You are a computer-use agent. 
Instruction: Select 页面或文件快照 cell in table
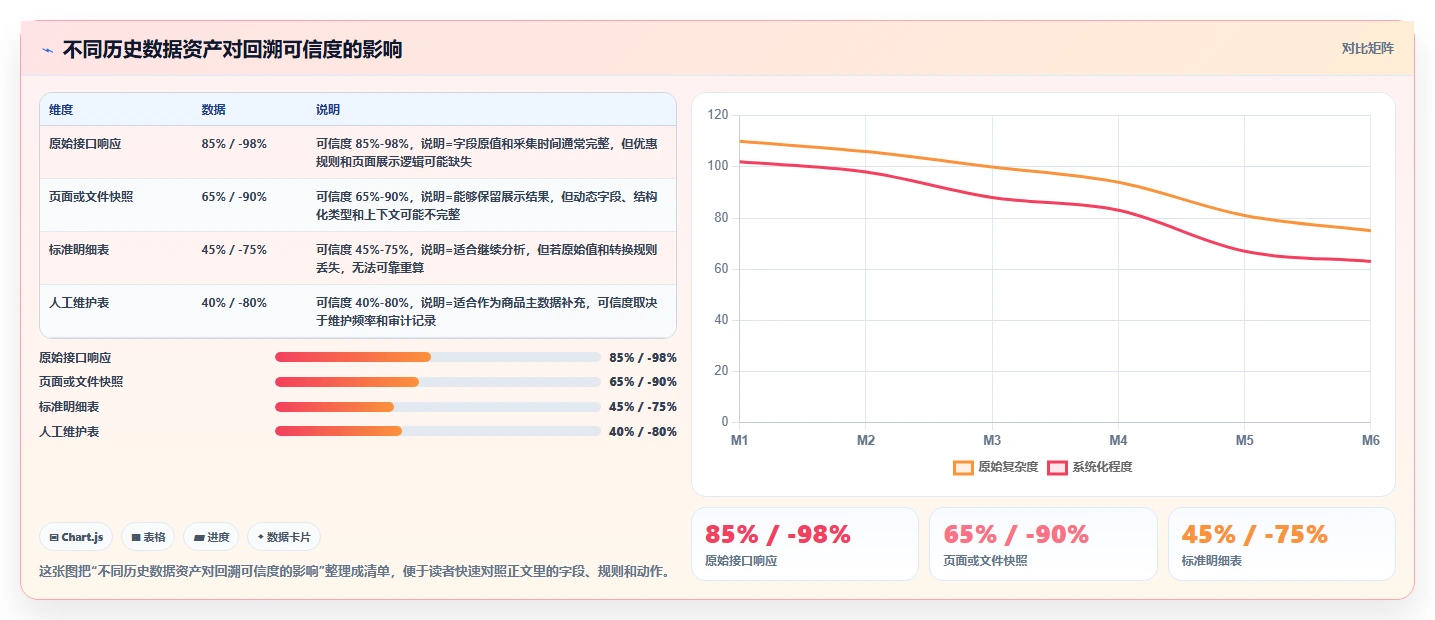click(91, 196)
